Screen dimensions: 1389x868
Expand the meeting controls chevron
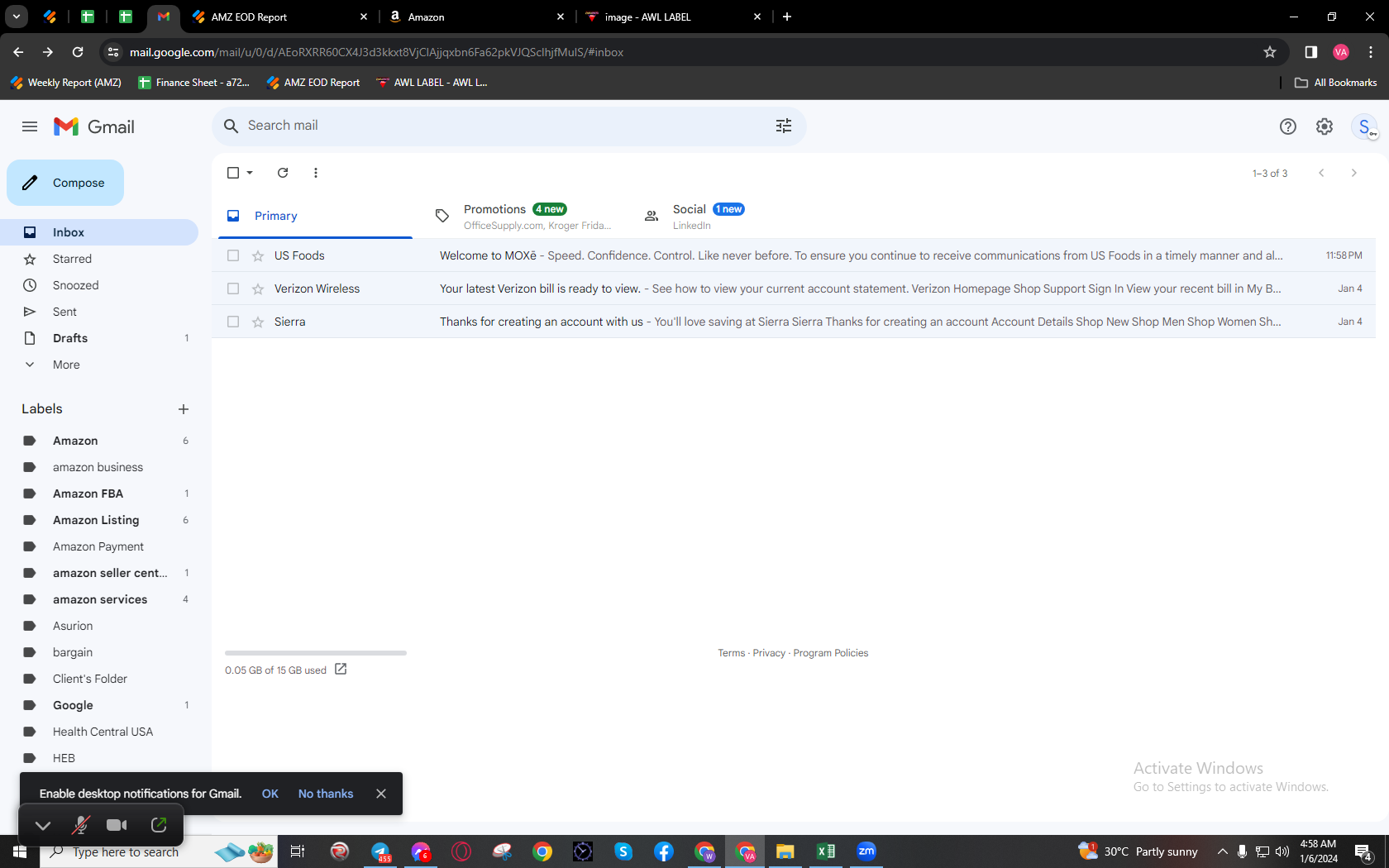pos(43,825)
